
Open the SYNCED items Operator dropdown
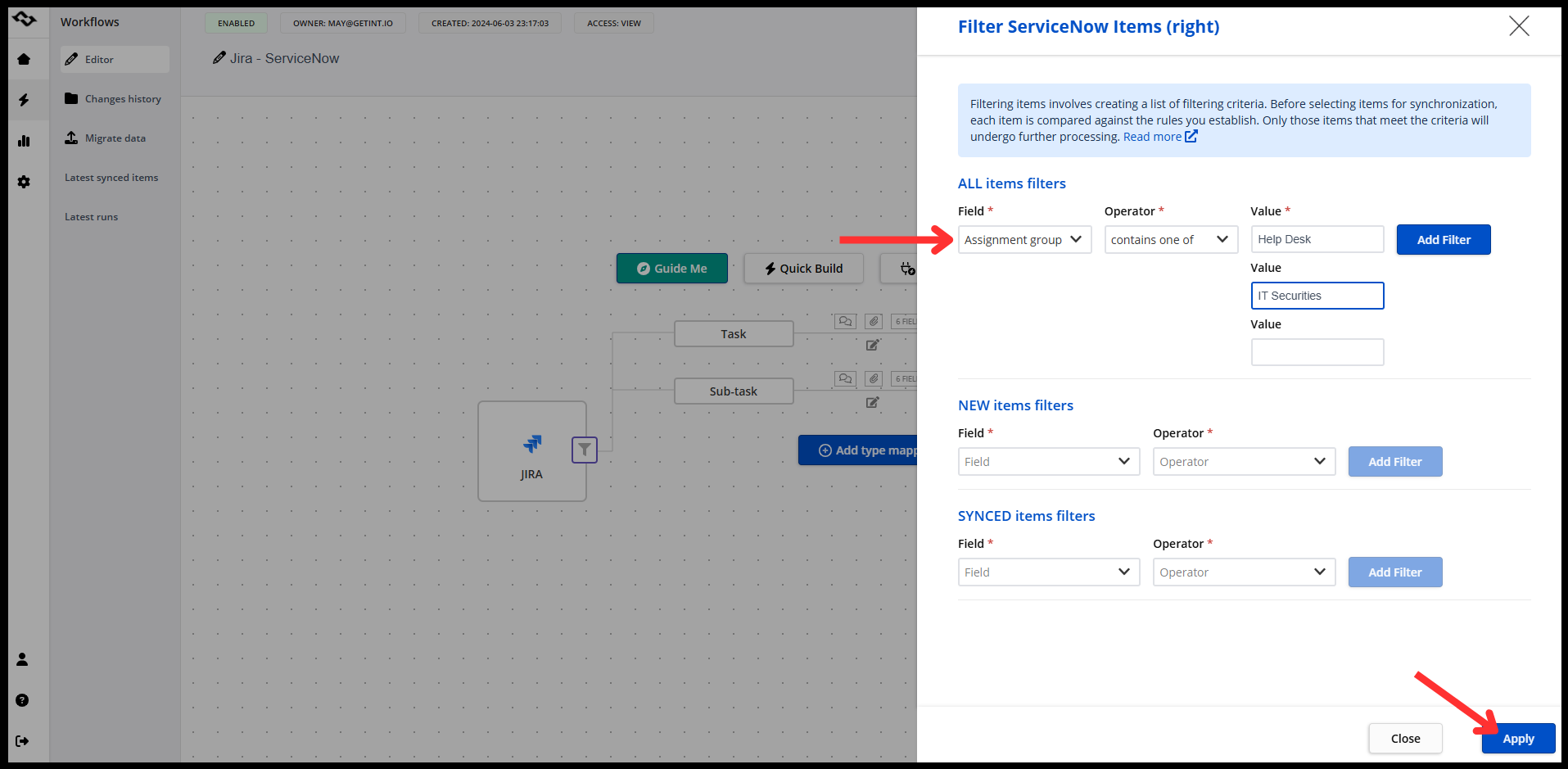click(1243, 572)
